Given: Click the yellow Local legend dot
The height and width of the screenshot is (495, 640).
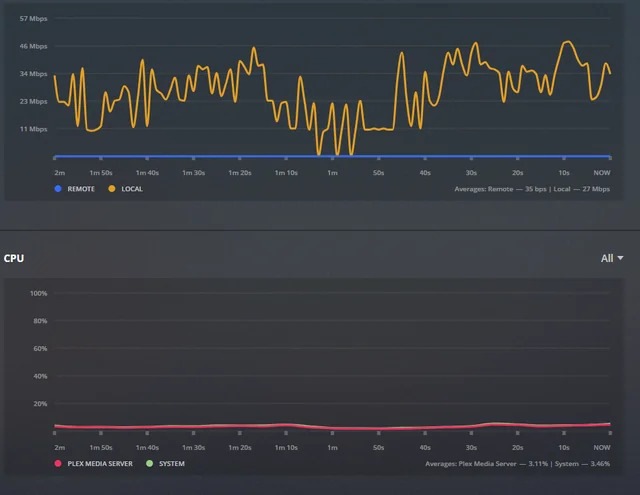Looking at the screenshot, I should 112,188.
